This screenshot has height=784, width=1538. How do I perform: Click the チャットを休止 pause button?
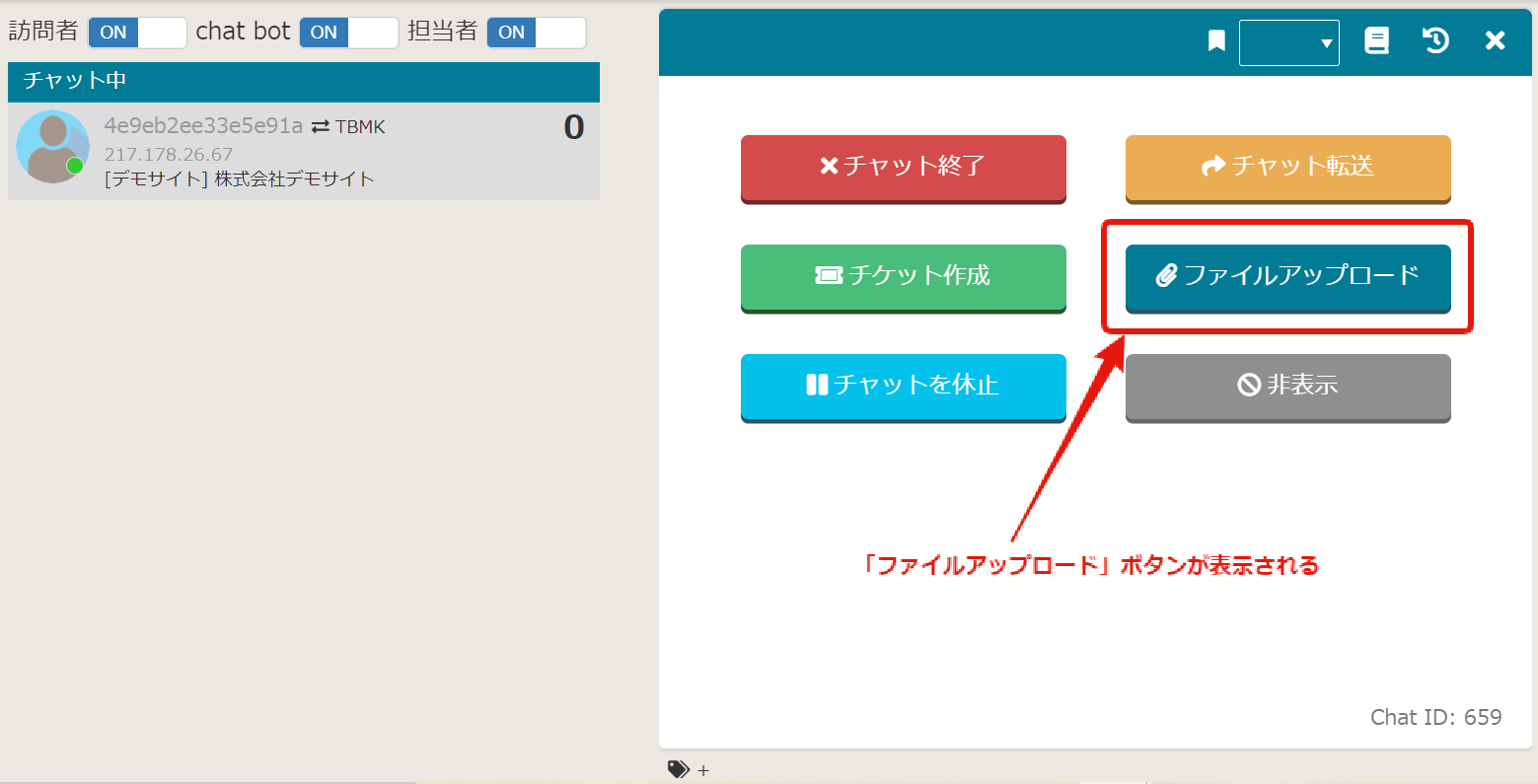coord(903,386)
